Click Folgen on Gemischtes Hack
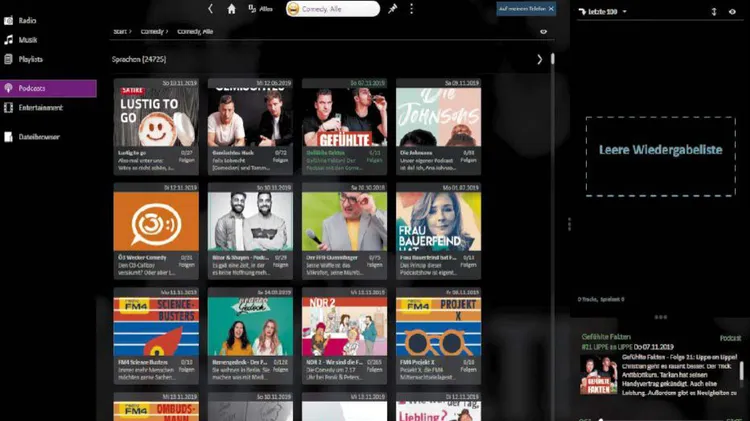Image resolution: width=750 pixels, height=421 pixels. click(x=280, y=160)
